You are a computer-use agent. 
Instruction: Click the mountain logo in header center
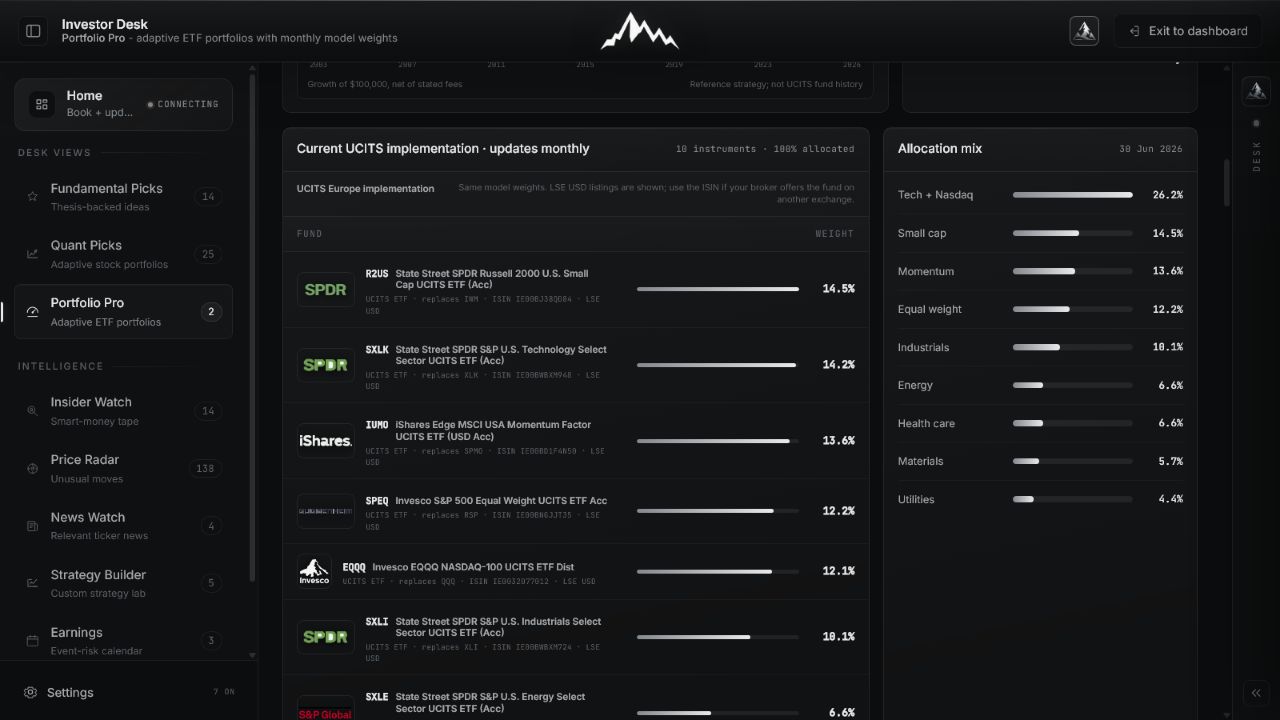[640, 31]
